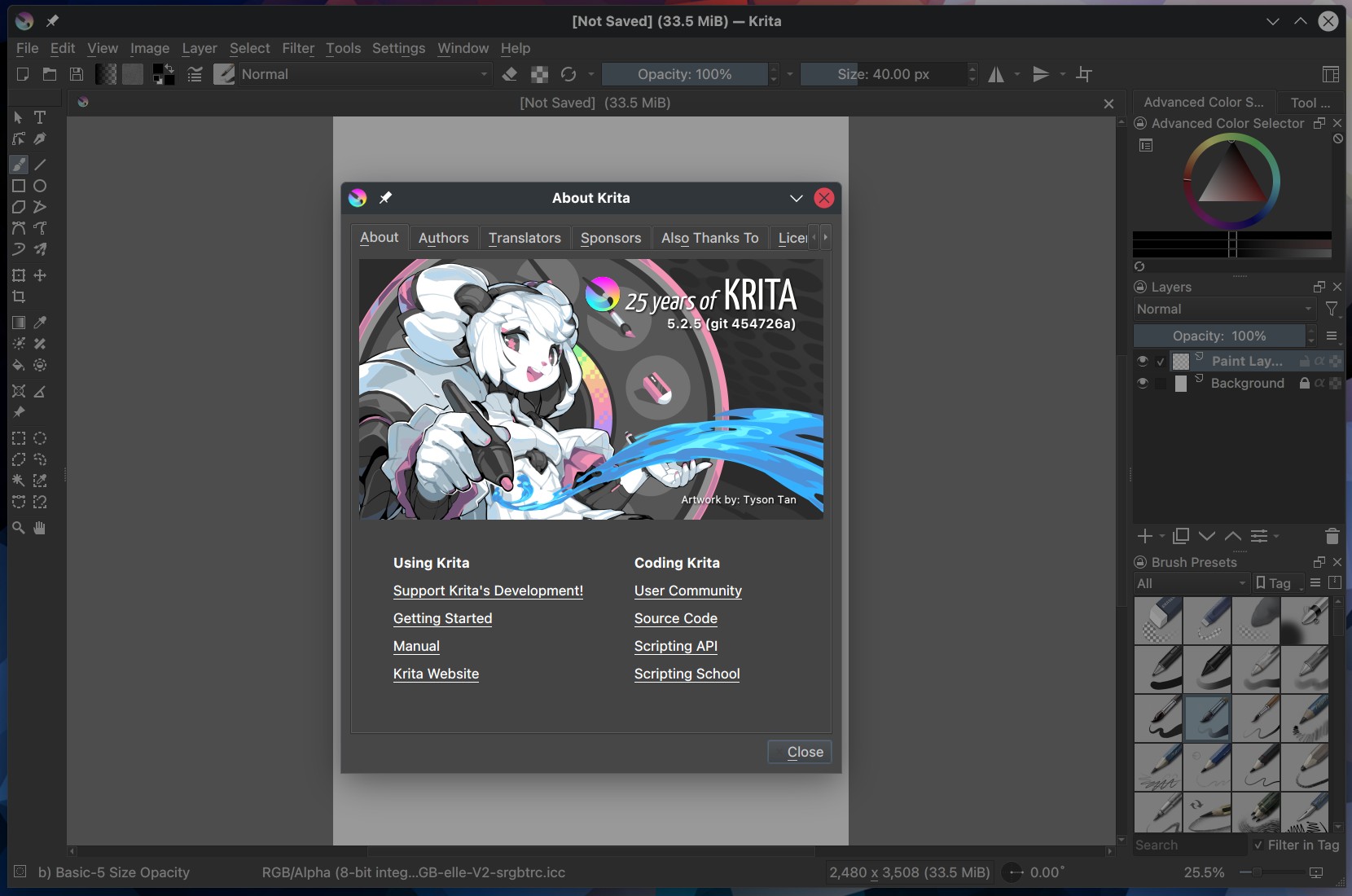
Task: Open the layer blending mode Normal dropdown
Action: click(1225, 310)
